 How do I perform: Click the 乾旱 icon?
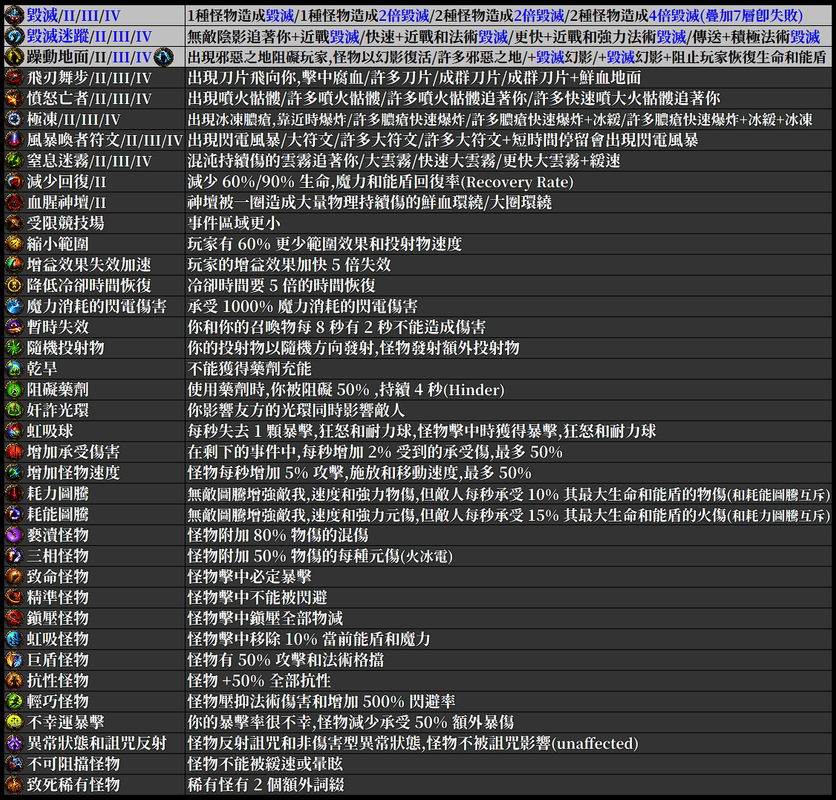(14, 369)
